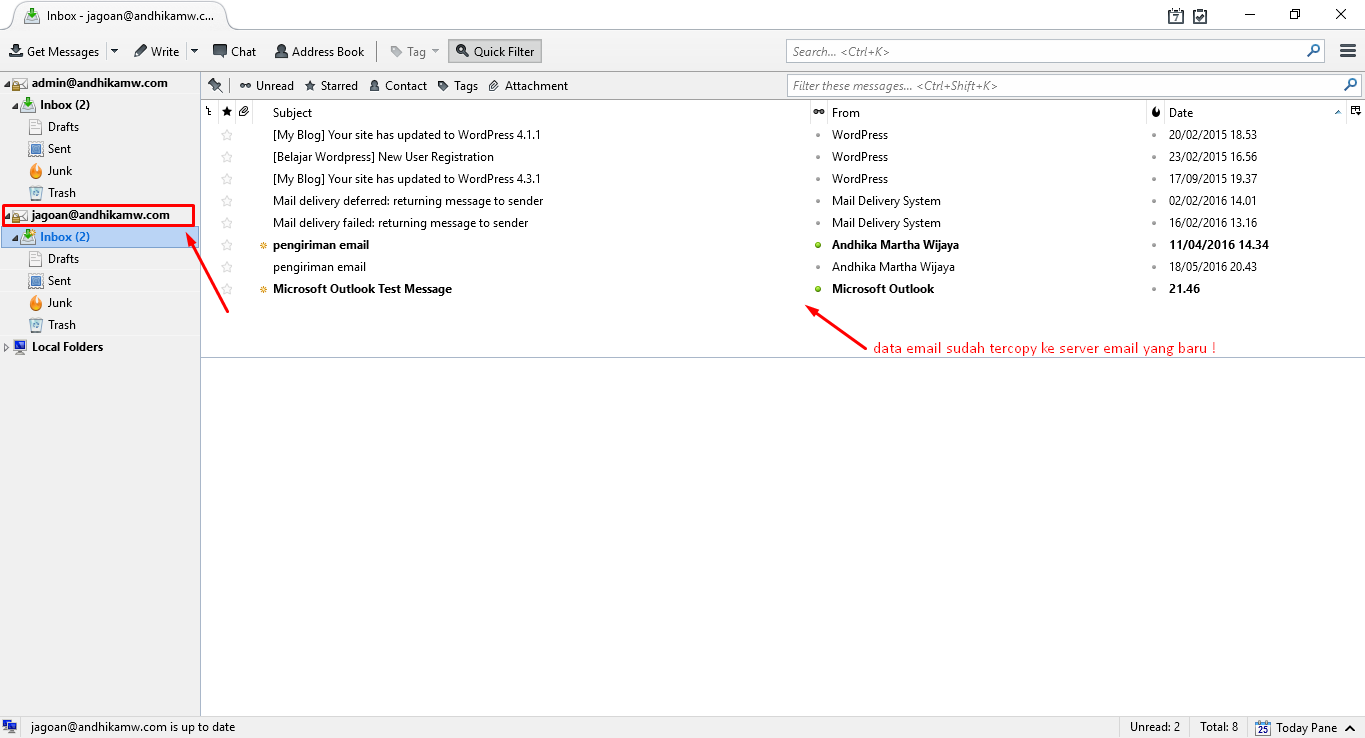The width and height of the screenshot is (1365, 738).
Task: Open the Address Book button
Action: 319,51
